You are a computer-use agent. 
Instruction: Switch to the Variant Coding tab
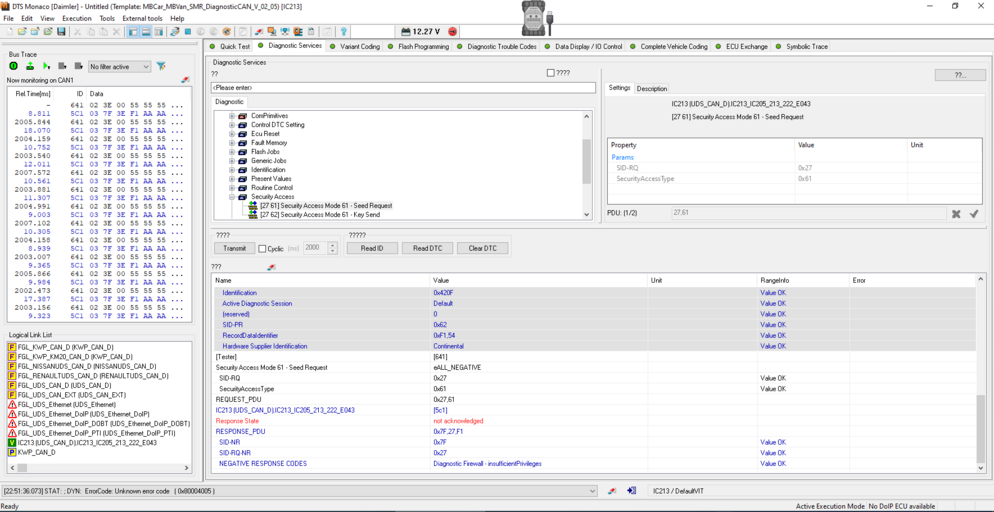355,46
